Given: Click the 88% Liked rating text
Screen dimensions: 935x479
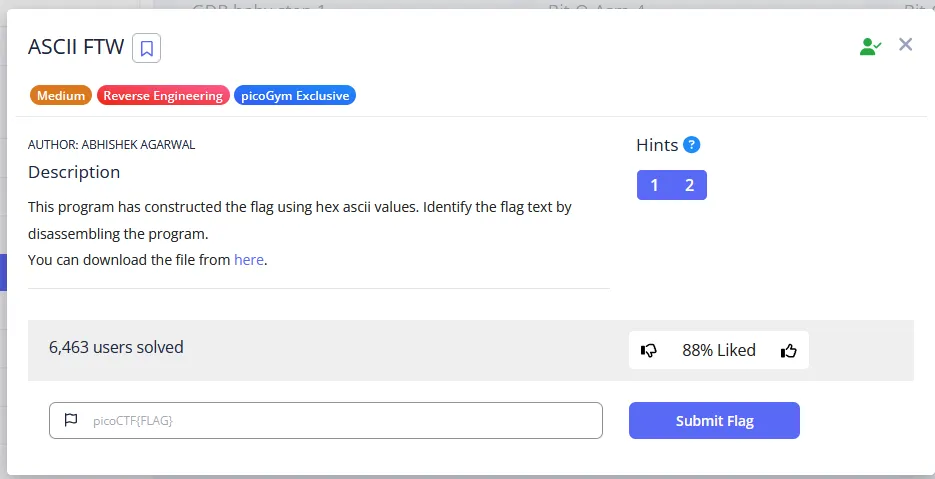Looking at the screenshot, I should (x=719, y=350).
